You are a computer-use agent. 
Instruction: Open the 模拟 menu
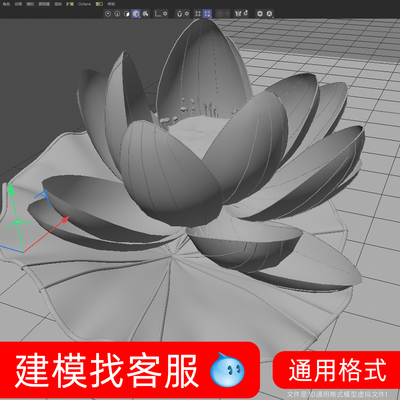pos(30,4)
